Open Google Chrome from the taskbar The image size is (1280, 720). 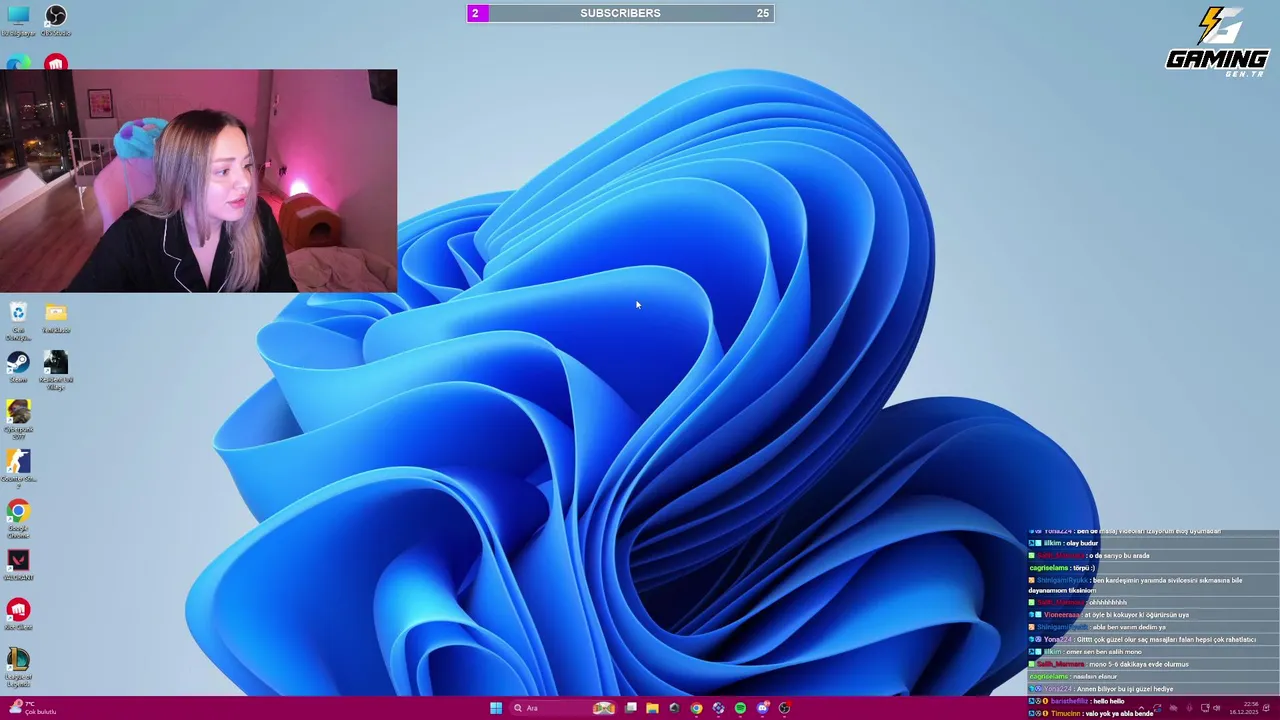696,708
